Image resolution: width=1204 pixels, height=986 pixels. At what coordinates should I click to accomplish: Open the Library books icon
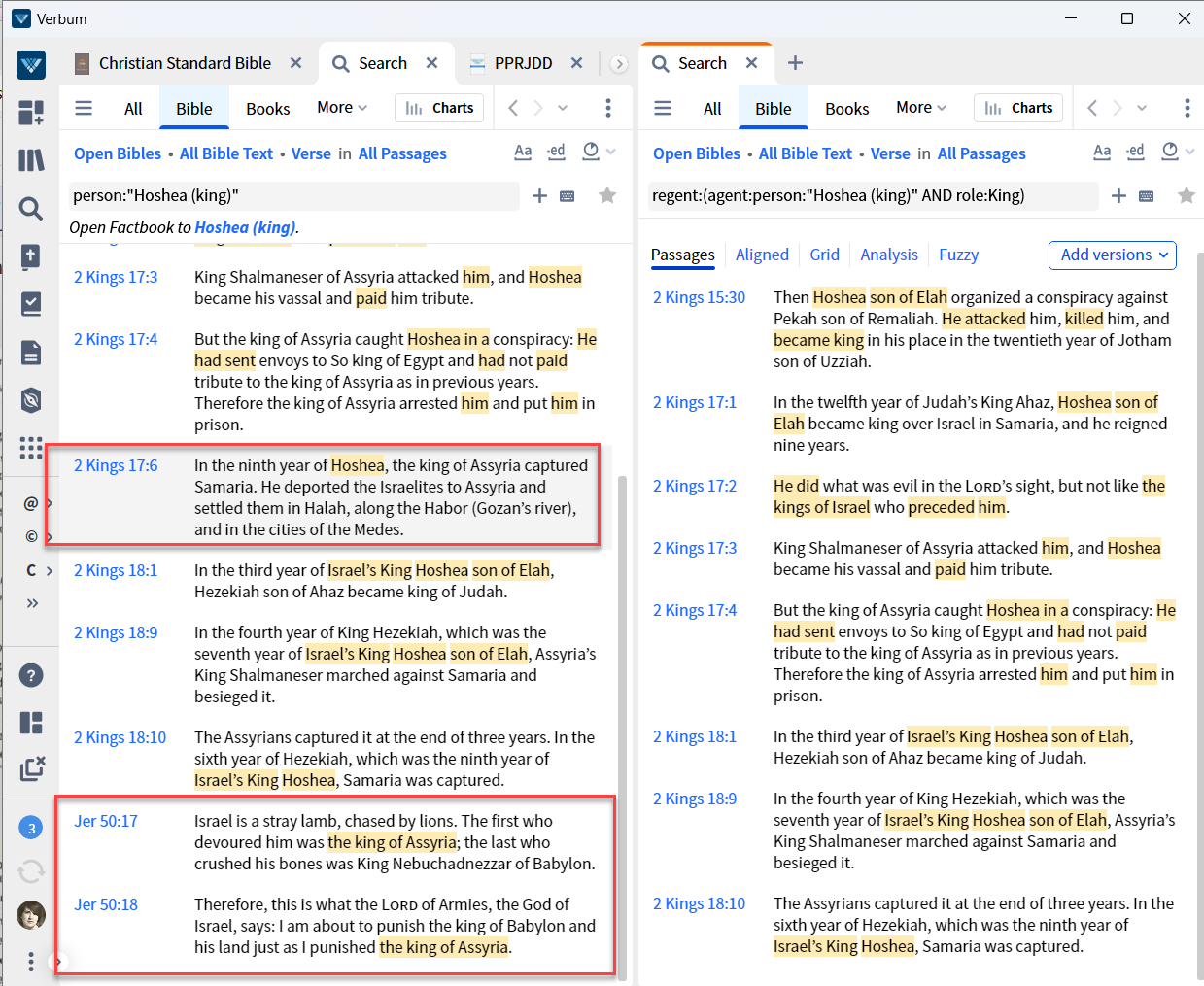coord(31,160)
